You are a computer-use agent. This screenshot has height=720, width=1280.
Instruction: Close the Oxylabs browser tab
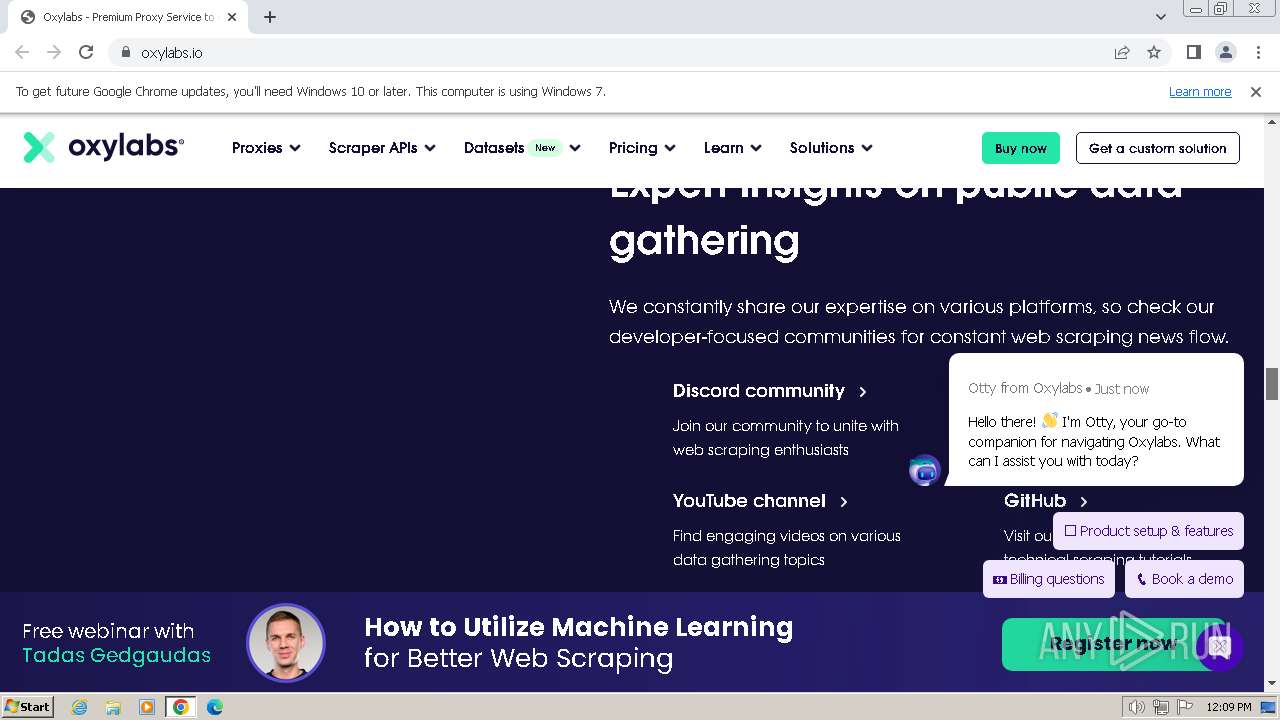click(232, 17)
